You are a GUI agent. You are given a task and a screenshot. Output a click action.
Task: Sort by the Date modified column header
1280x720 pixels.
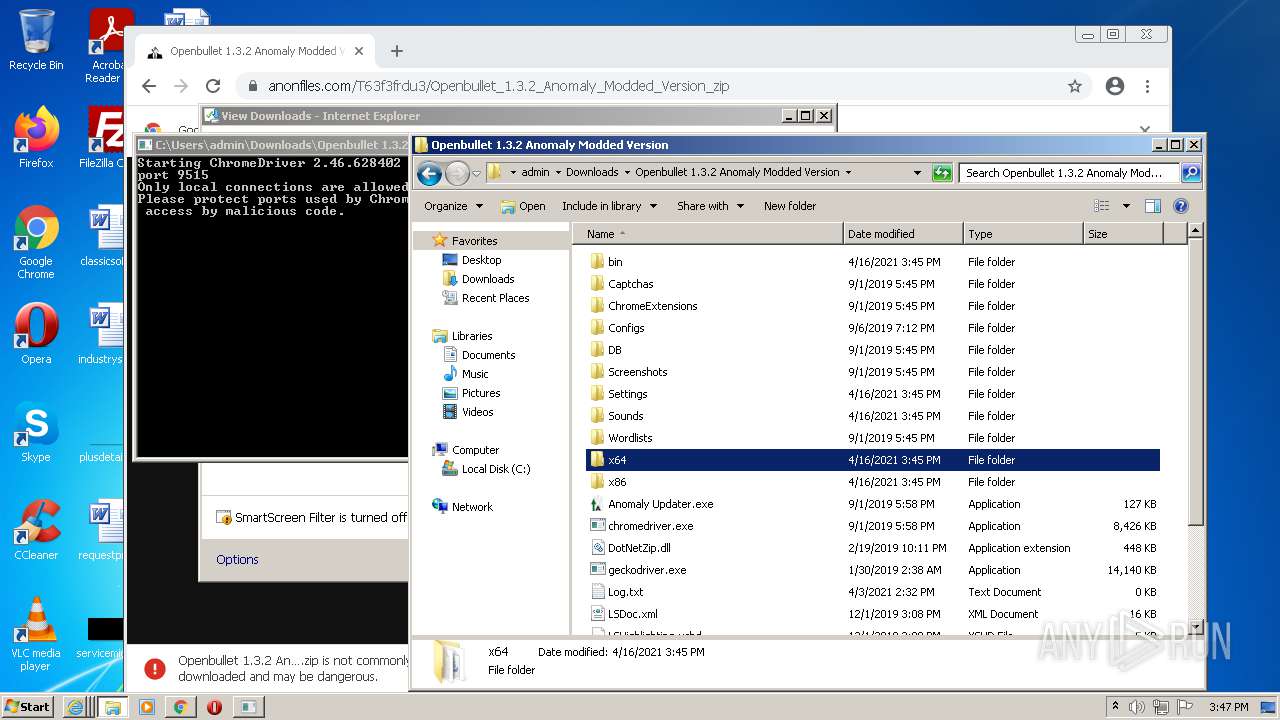pos(903,234)
